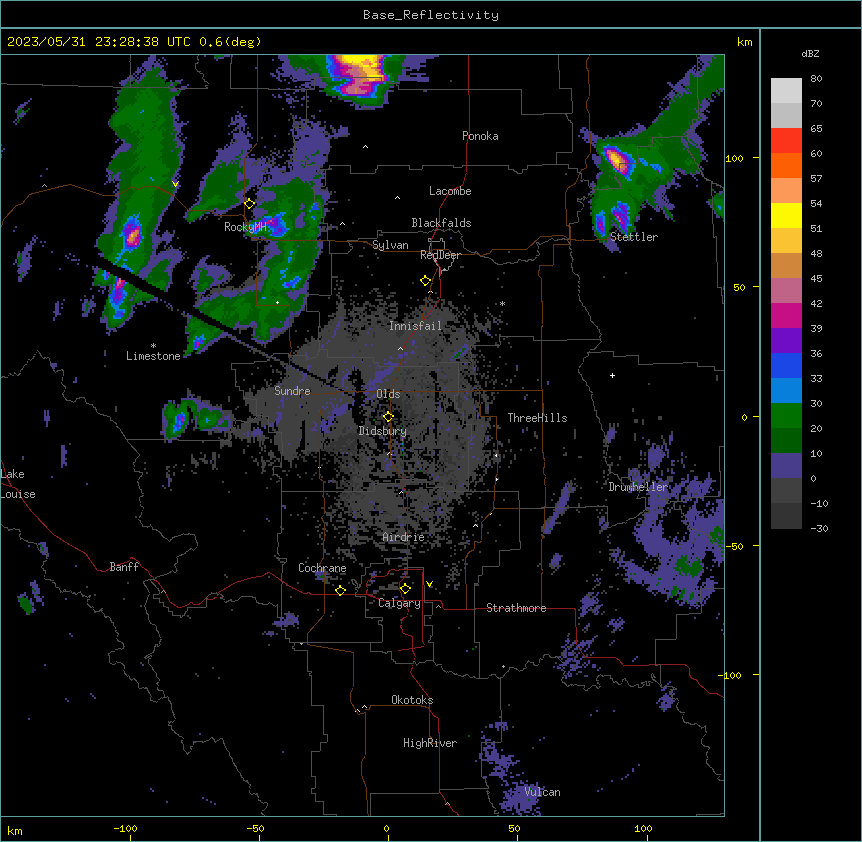
Task: Click the white plus marker northeast of ThreeHills
Action: (612, 375)
